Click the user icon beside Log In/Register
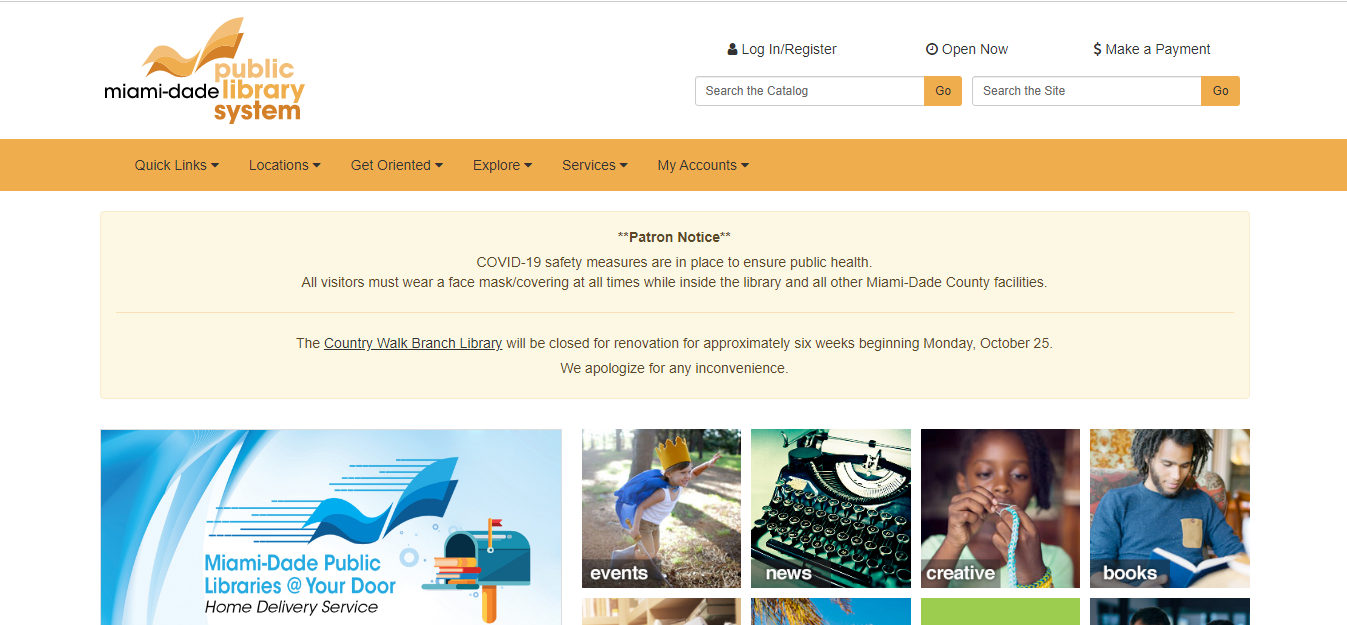This screenshot has width=1347, height=625. click(732, 49)
